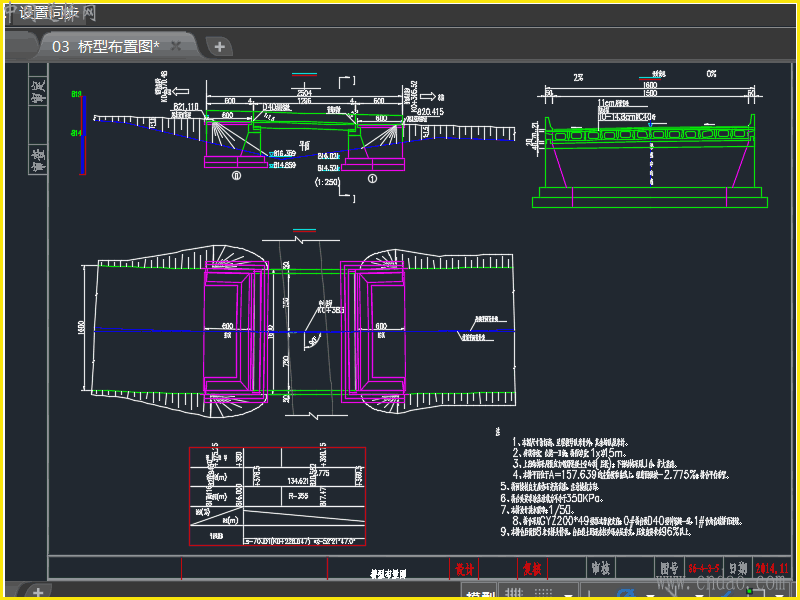
Task: Select the (1:250) scale annotation
Action: click(x=327, y=182)
